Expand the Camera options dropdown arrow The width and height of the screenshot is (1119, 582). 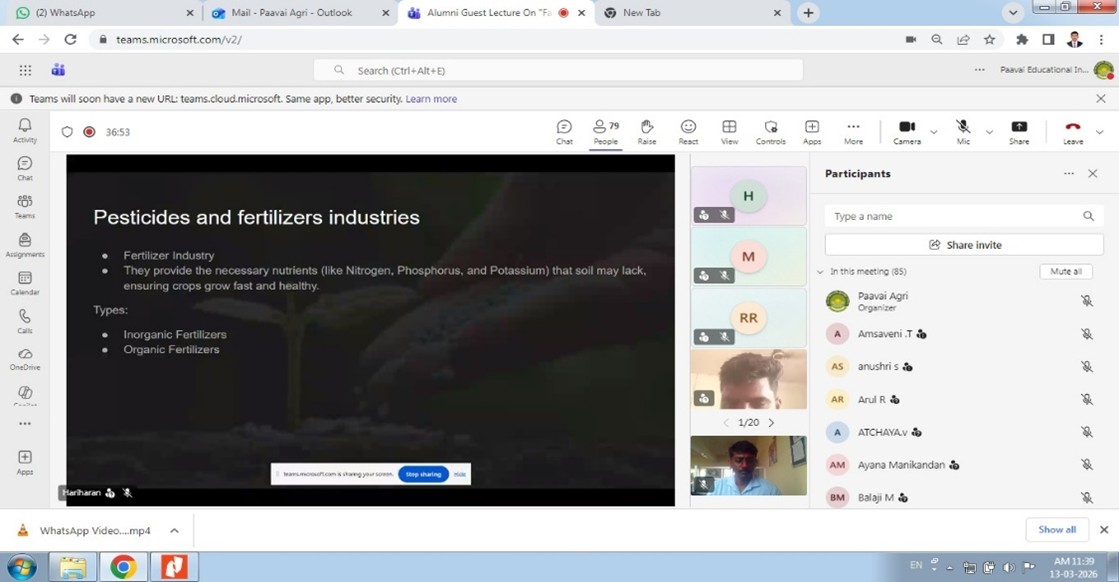pyautogui.click(x=934, y=132)
